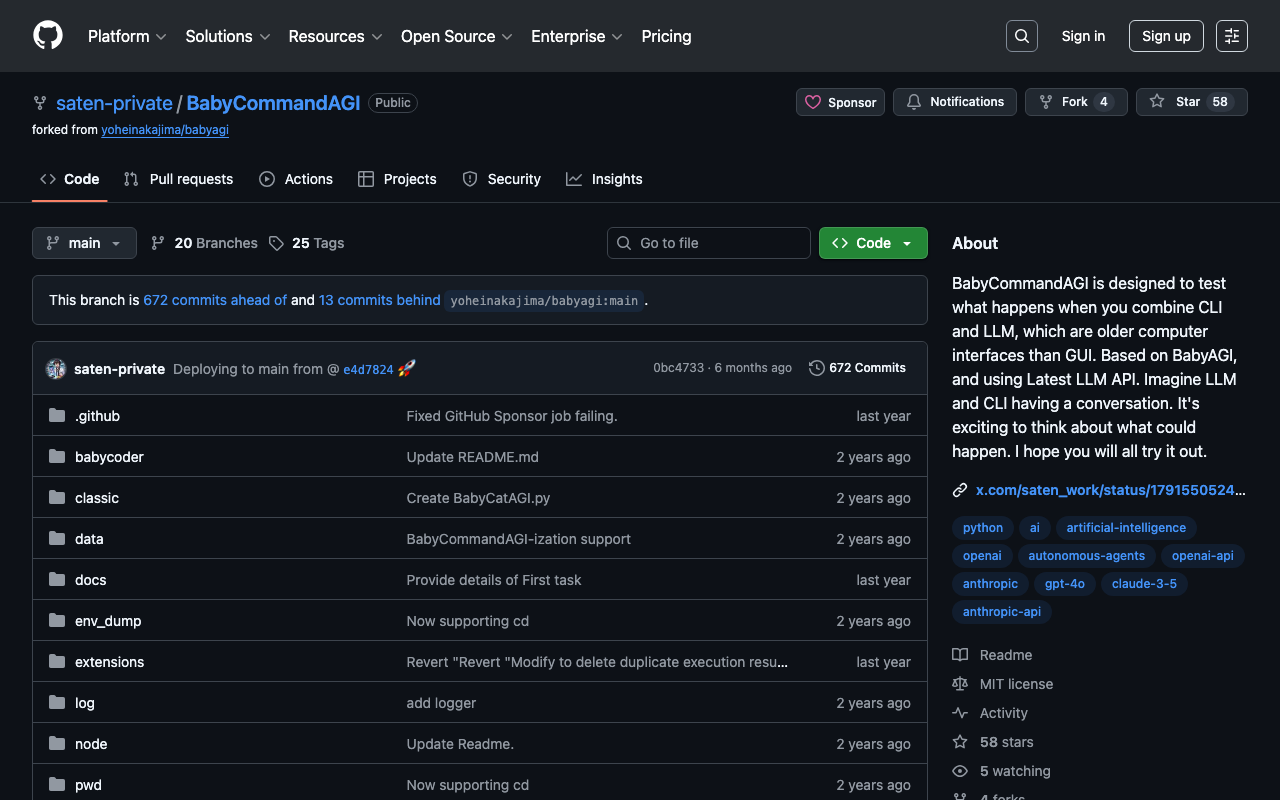This screenshot has width=1280, height=800.
Task: Click the Sign up button
Action: 1165,36
